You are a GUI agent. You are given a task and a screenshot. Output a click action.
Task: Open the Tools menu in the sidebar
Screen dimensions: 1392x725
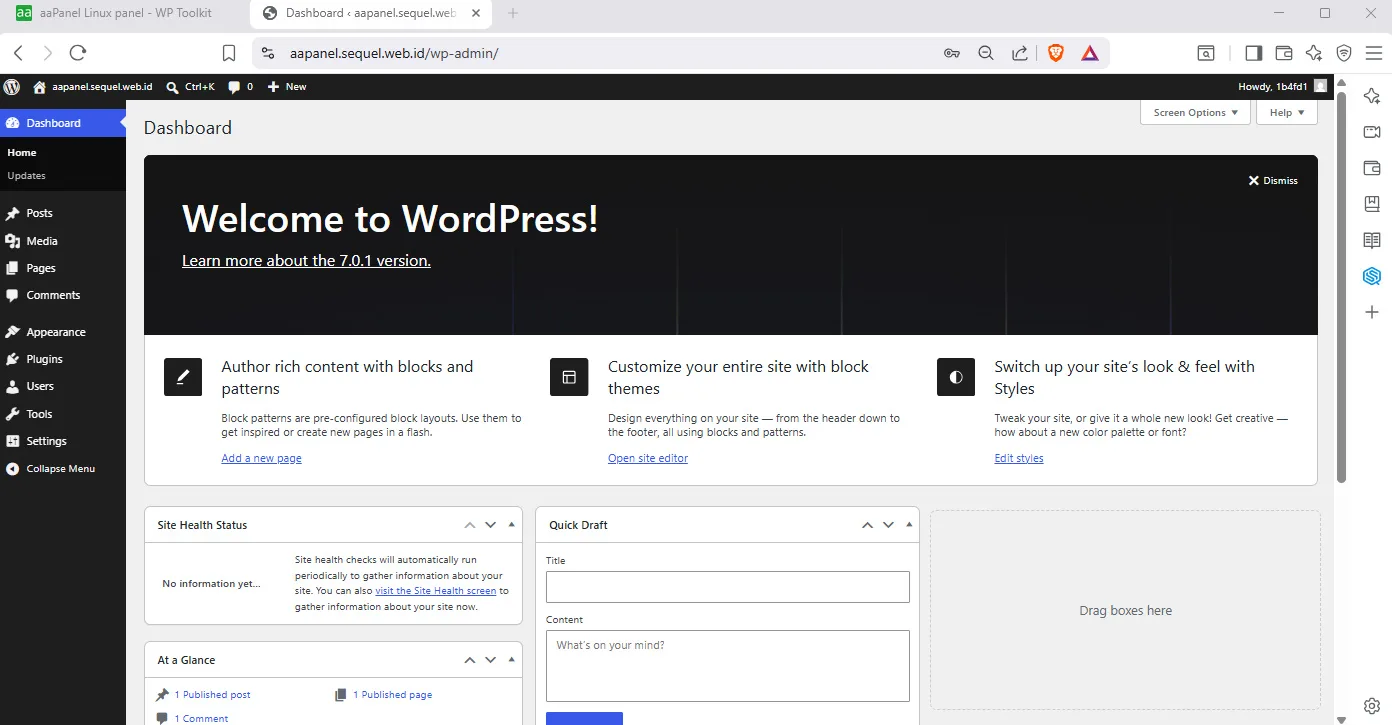click(x=63, y=414)
